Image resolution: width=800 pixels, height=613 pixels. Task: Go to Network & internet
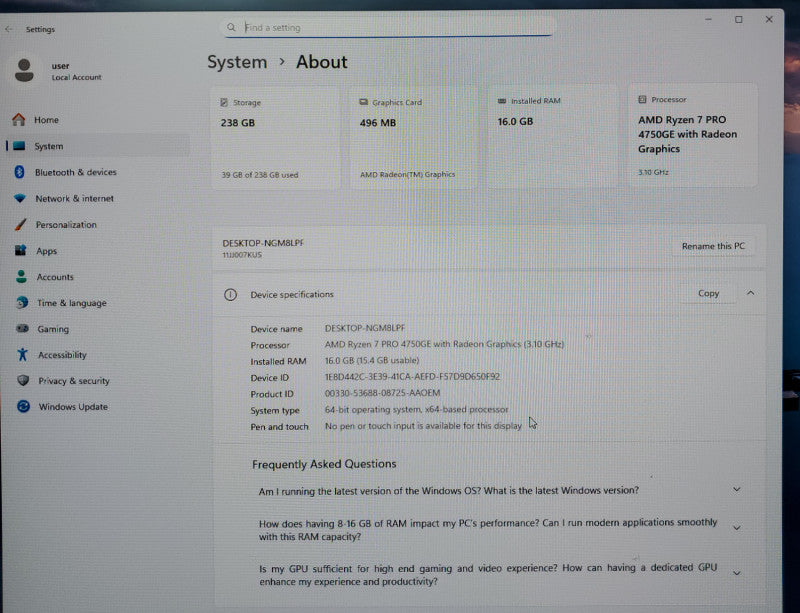97,198
